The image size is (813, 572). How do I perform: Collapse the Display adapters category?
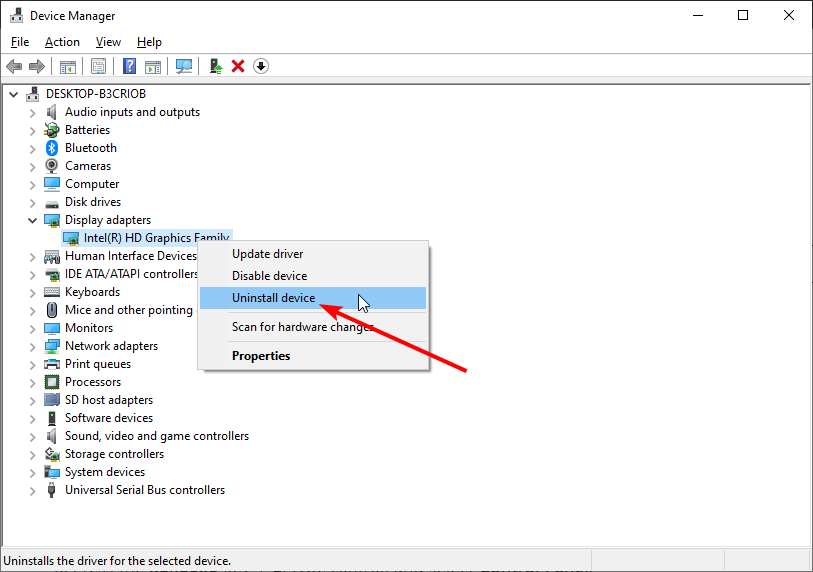[32, 220]
